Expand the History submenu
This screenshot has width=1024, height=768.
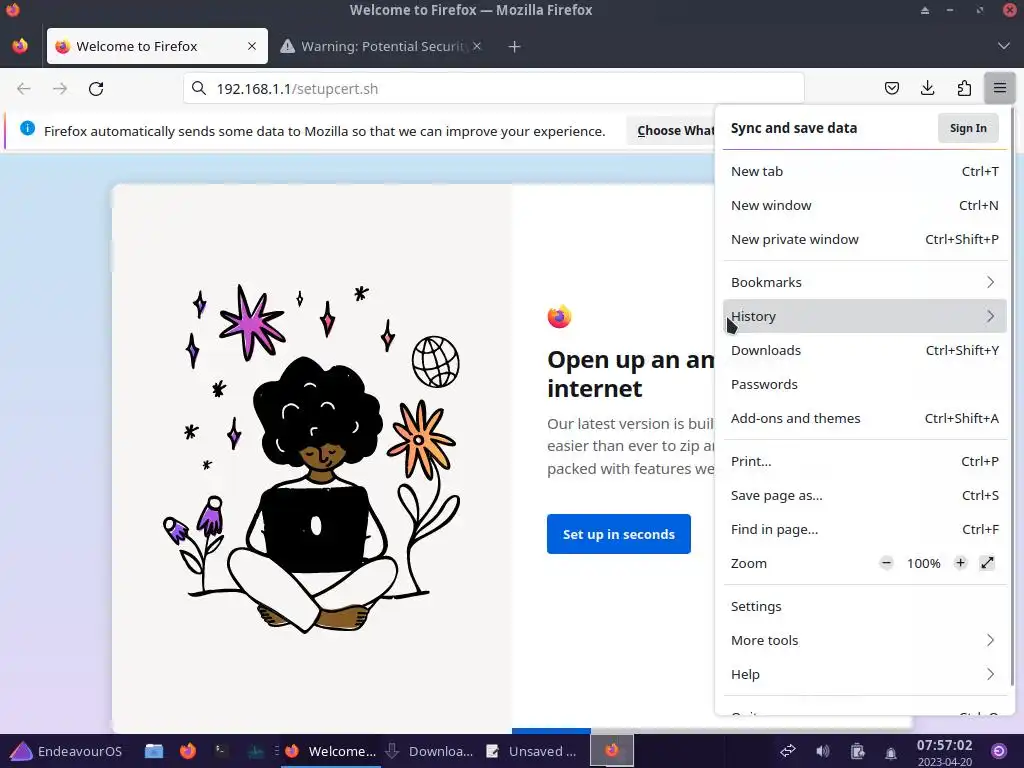pyautogui.click(x=865, y=316)
